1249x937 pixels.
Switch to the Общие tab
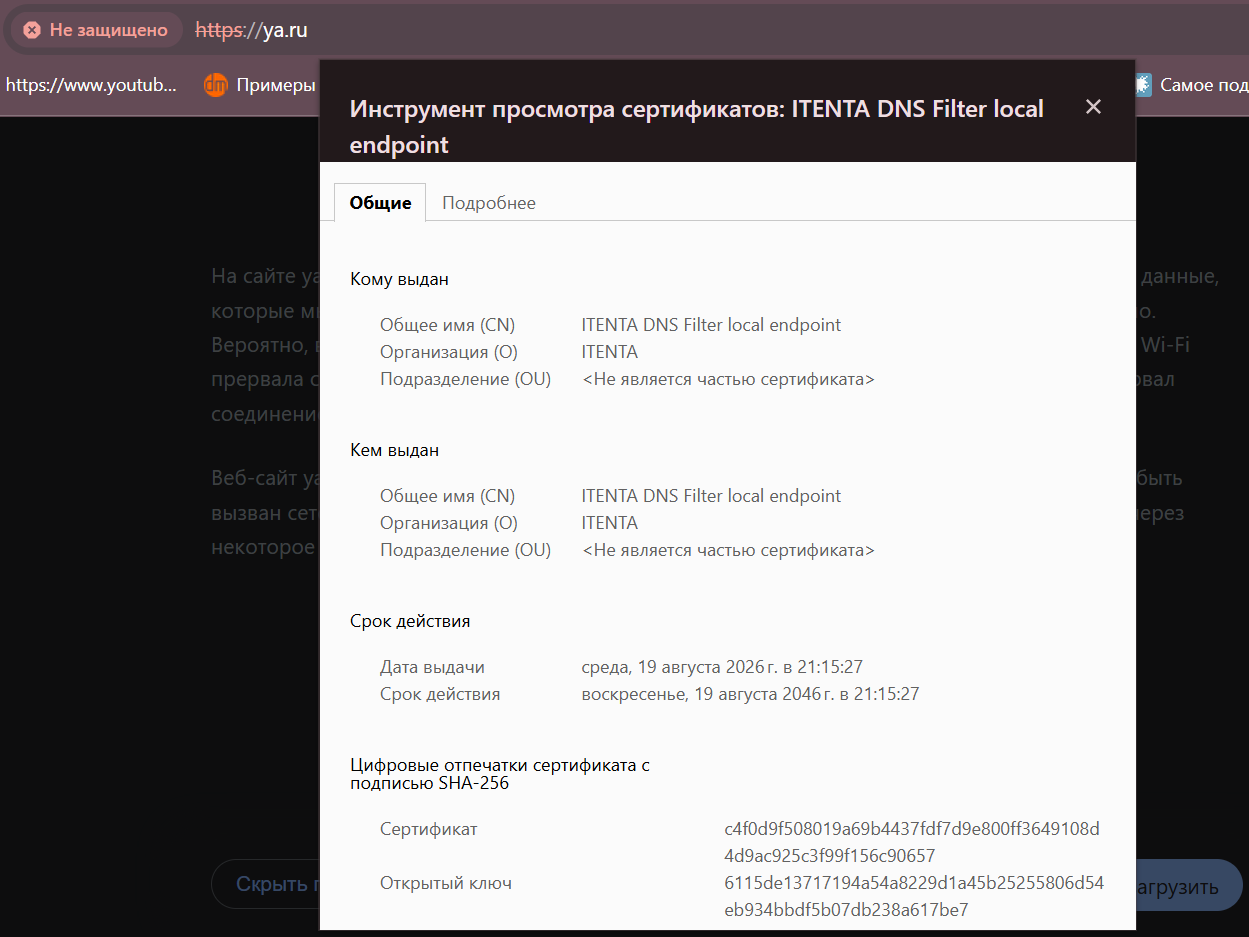[380, 202]
